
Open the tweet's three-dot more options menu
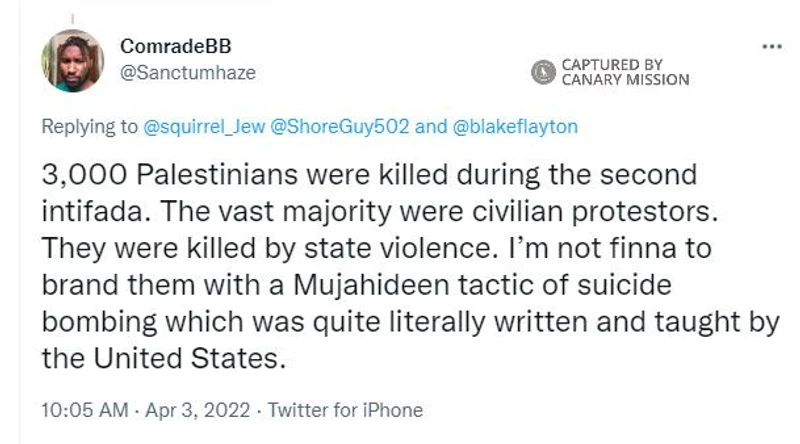coord(771,47)
